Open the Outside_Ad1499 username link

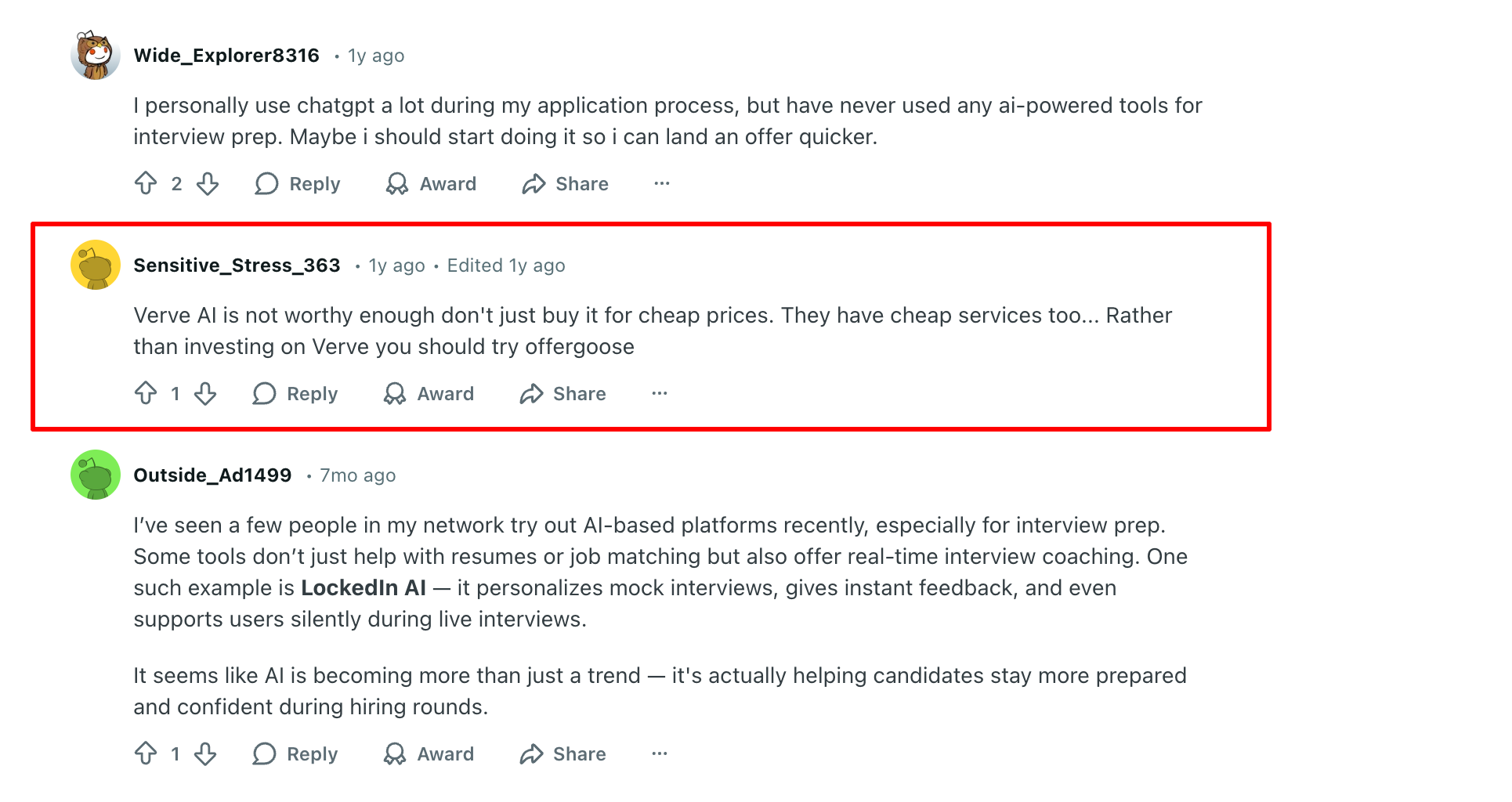(212, 475)
